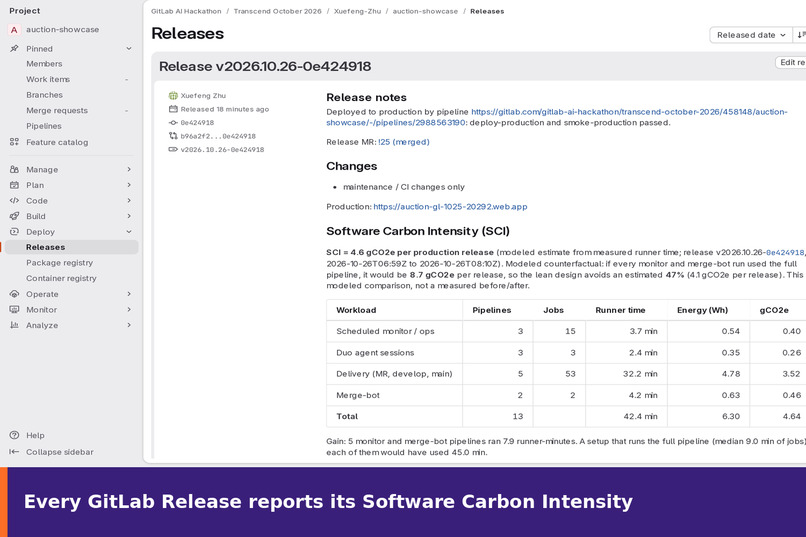Collapse the Pinned section chevron

pyautogui.click(x=129, y=49)
